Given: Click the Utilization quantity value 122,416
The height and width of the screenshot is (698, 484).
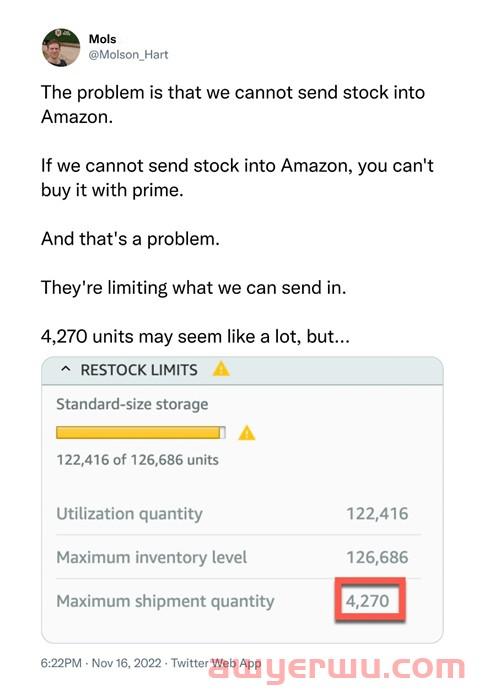Looking at the screenshot, I should pyautogui.click(x=377, y=513).
